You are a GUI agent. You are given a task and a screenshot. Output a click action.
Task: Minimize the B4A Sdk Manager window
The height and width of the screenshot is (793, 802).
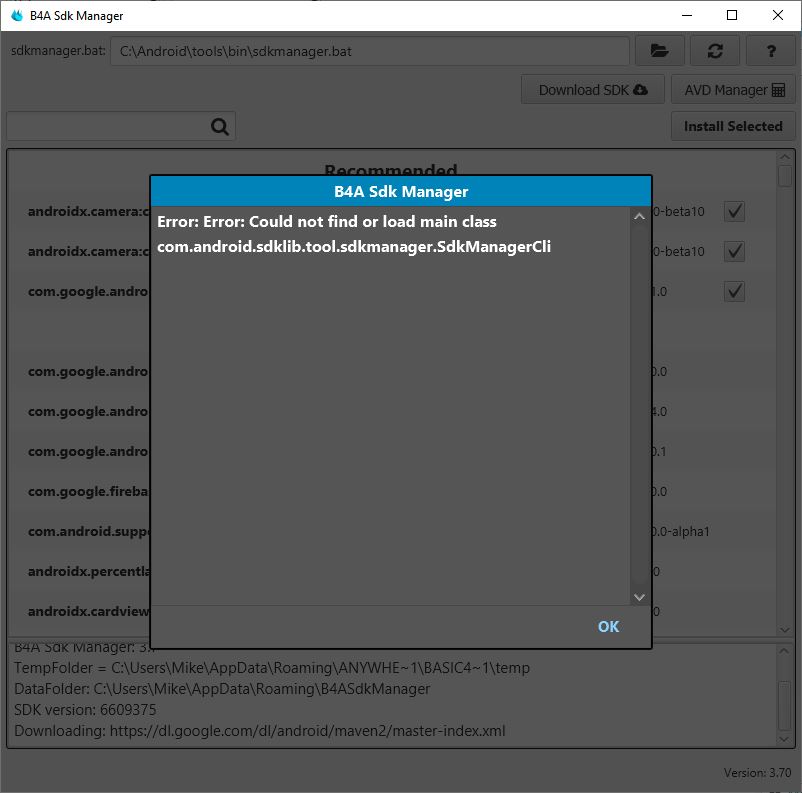687,15
